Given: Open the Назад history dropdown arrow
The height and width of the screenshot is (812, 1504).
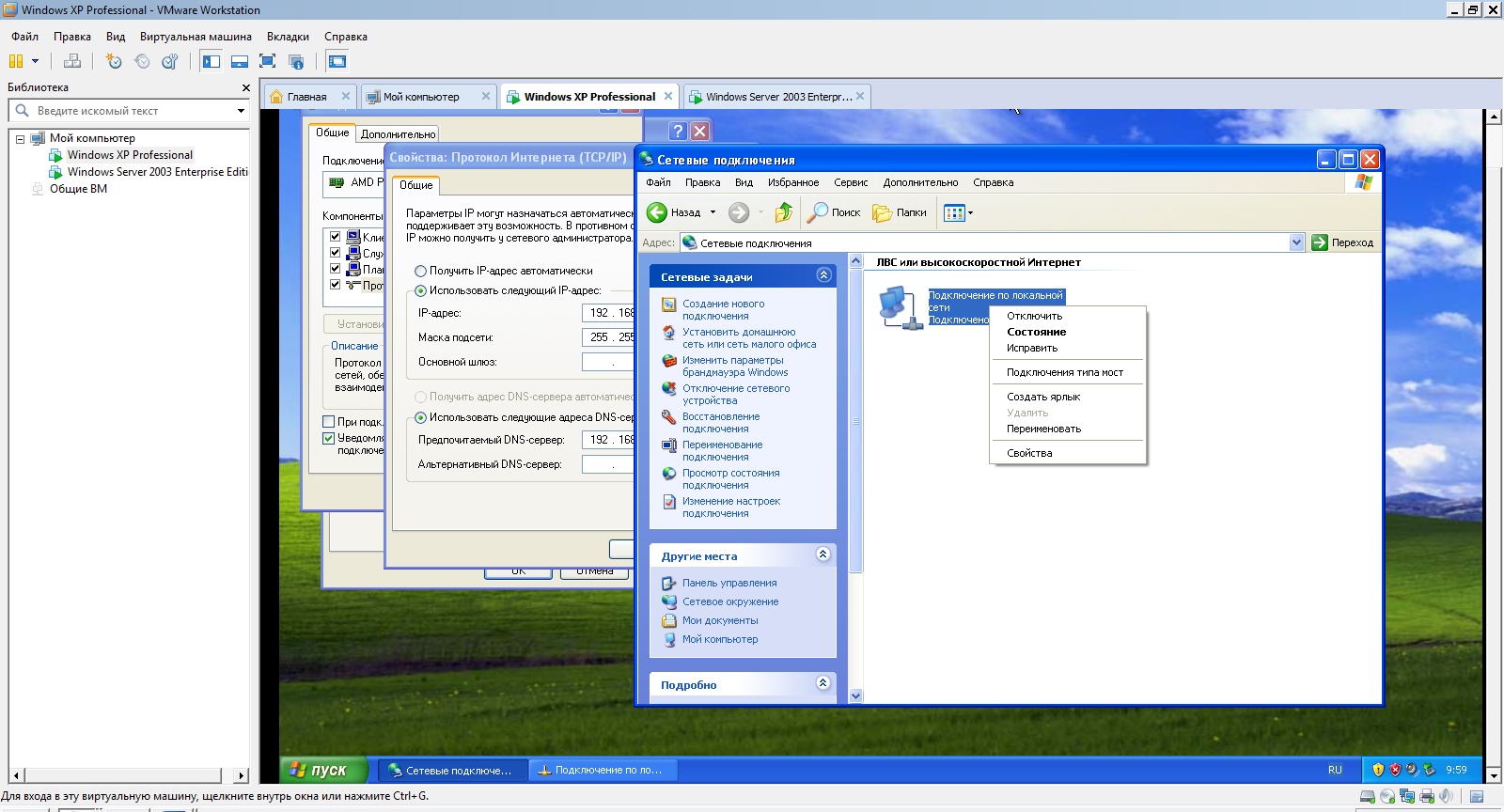Looking at the screenshot, I should 713,212.
